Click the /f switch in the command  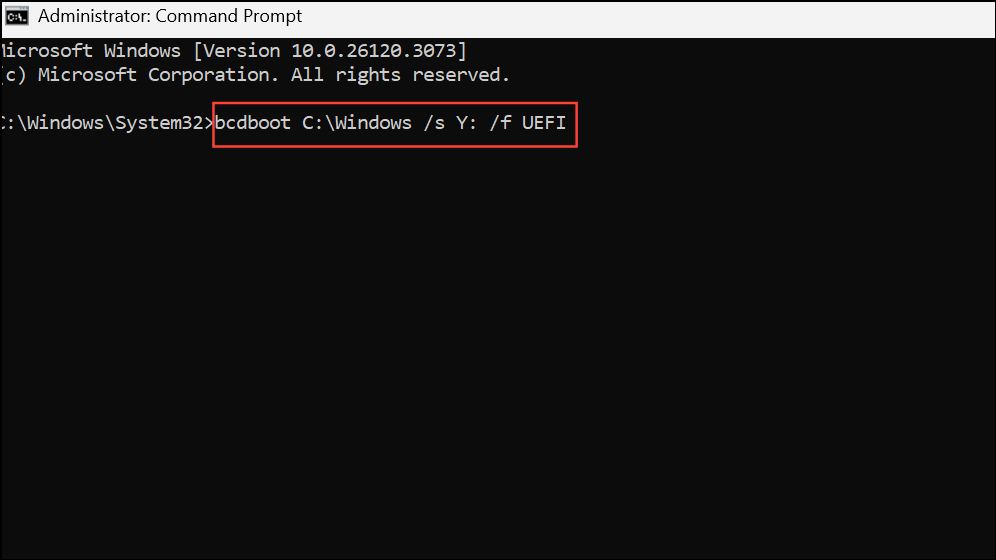(501, 123)
